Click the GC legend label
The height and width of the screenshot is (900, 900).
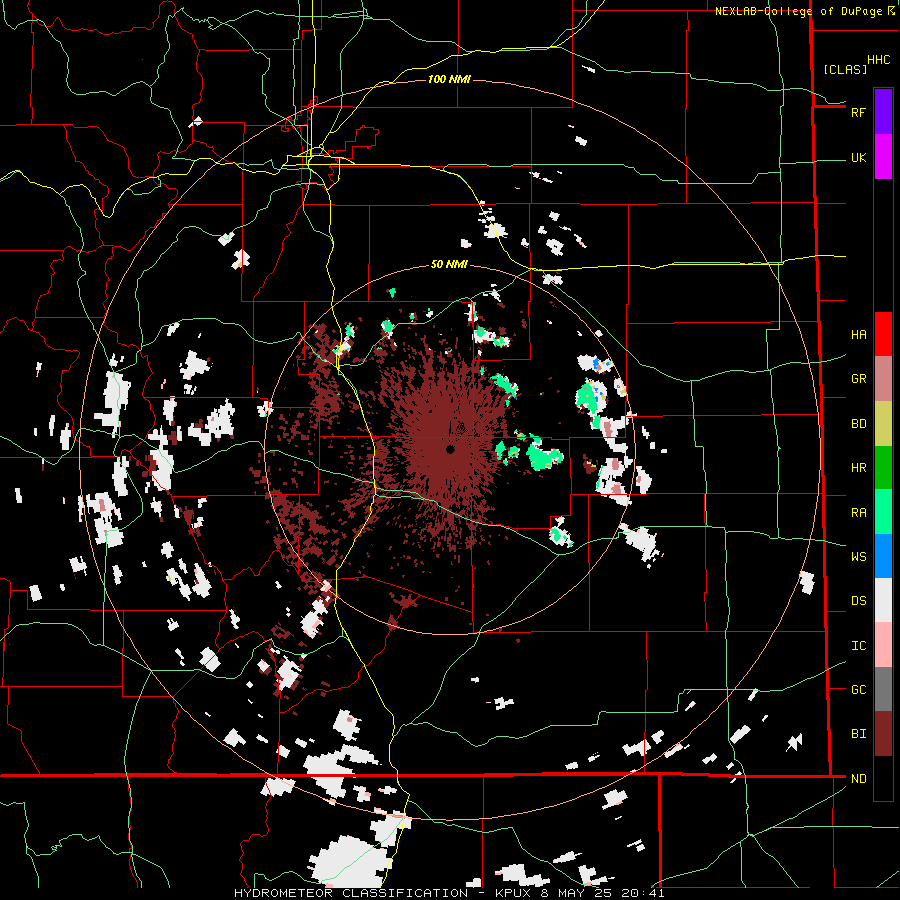click(x=858, y=690)
